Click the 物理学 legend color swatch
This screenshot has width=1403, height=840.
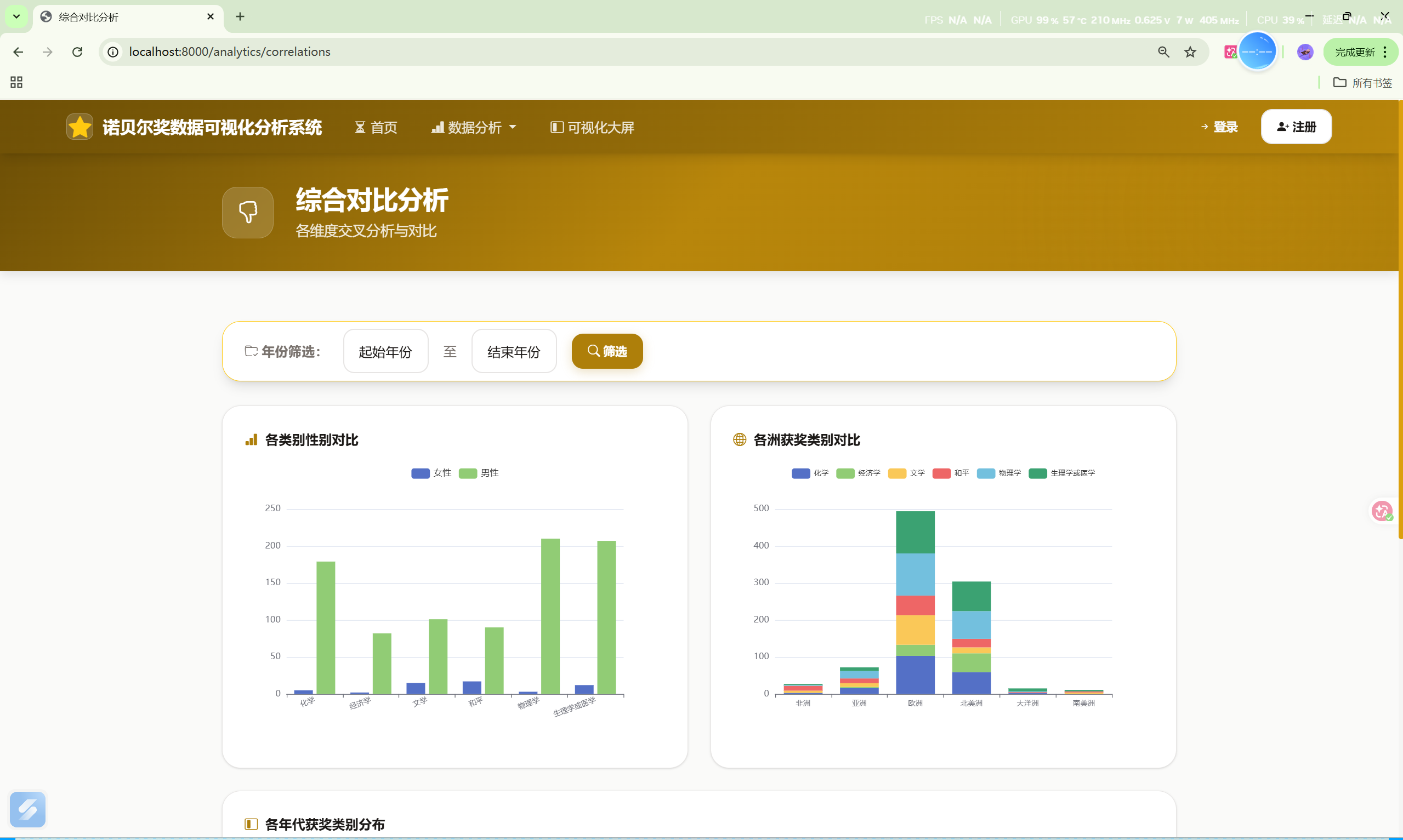pyautogui.click(x=986, y=473)
